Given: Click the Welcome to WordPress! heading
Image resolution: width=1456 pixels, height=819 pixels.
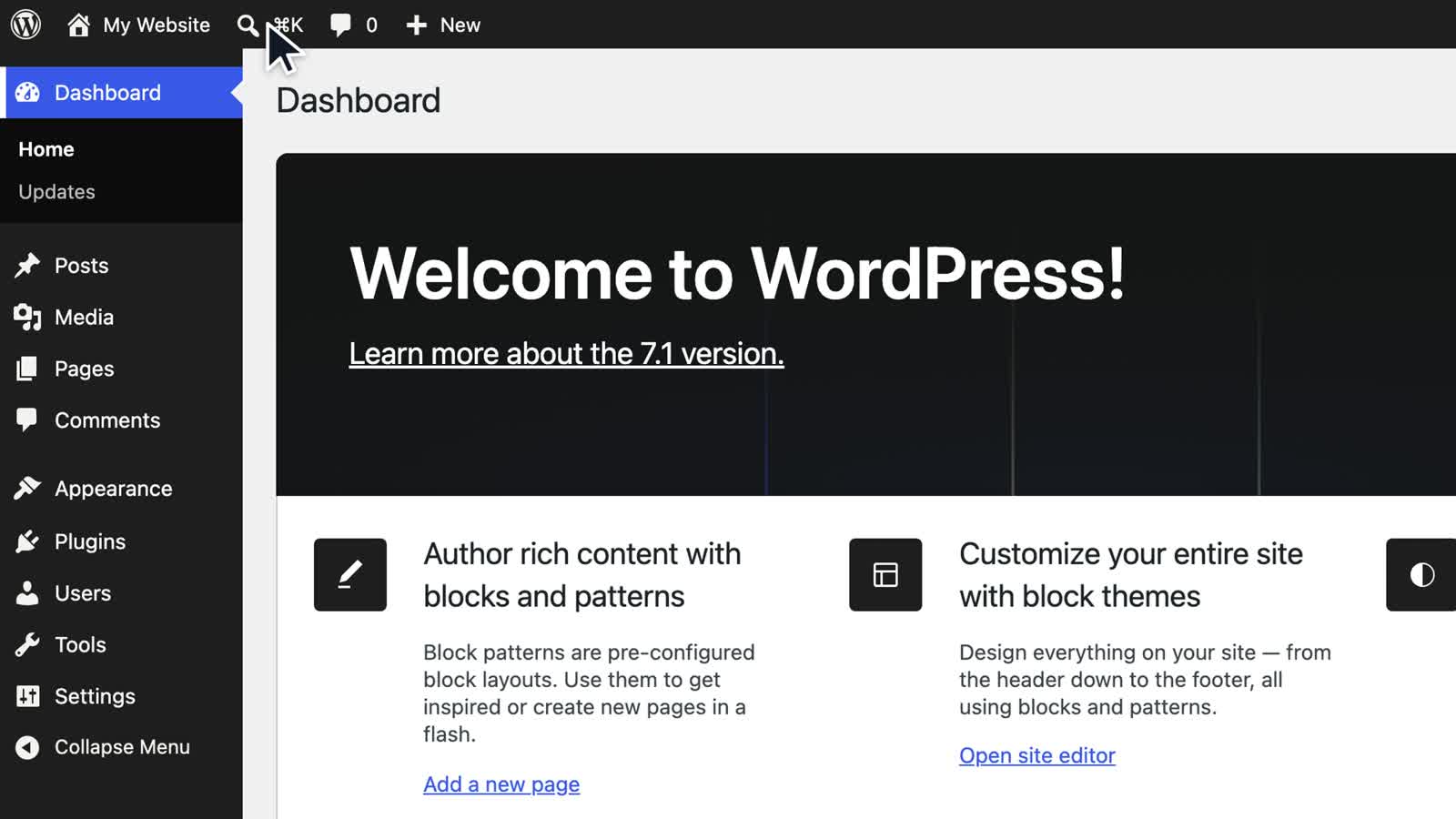Looking at the screenshot, I should pos(737,273).
